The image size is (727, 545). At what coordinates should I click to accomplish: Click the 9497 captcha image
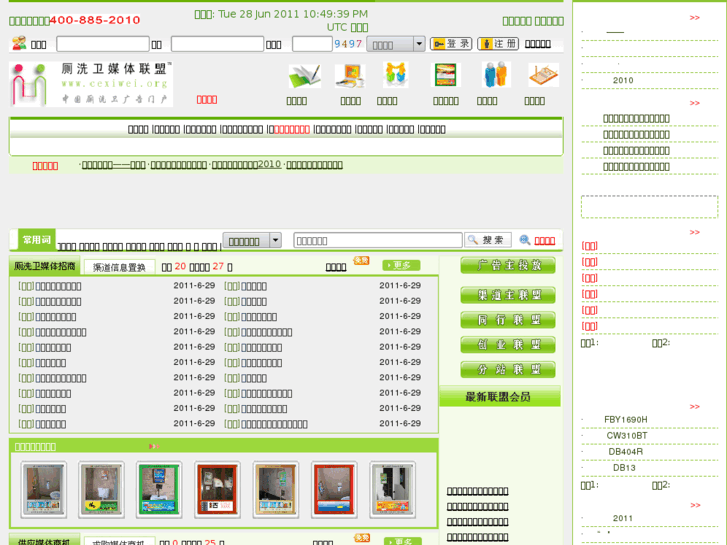coord(348,44)
